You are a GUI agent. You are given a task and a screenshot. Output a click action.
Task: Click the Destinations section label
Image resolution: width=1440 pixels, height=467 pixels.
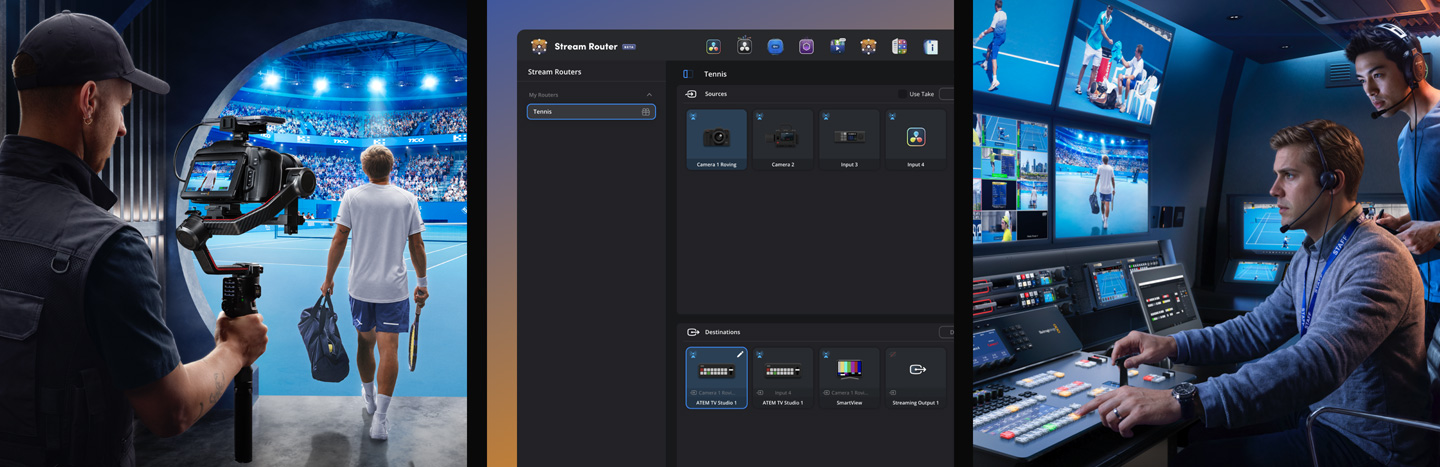point(722,332)
